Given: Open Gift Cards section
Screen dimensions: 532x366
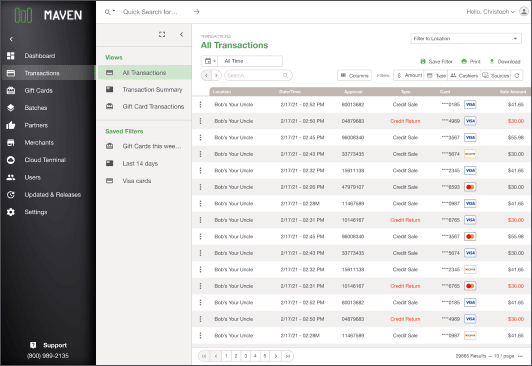Looking at the screenshot, I should tap(38, 91).
